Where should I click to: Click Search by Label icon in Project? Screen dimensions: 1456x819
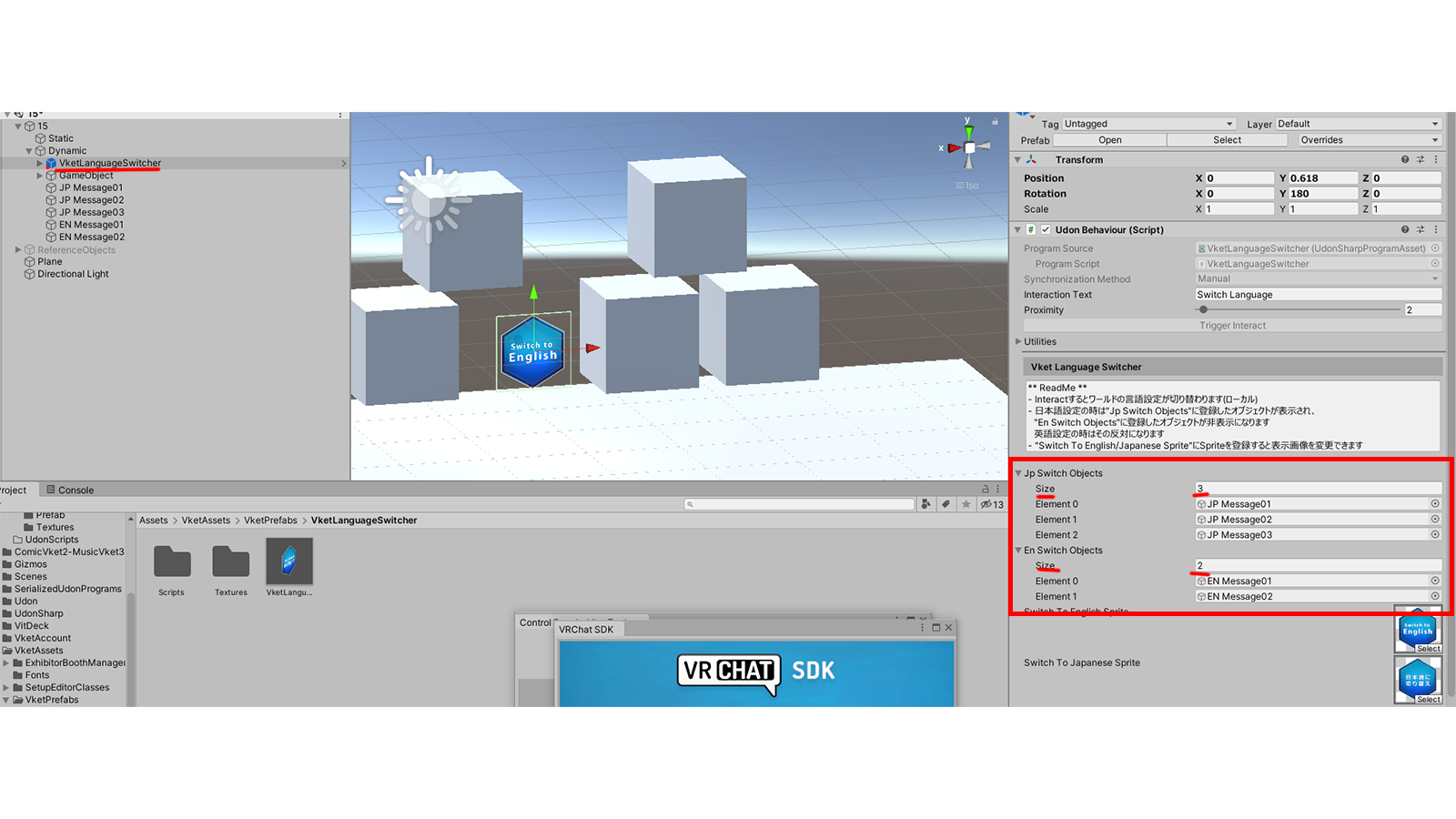coord(946,504)
